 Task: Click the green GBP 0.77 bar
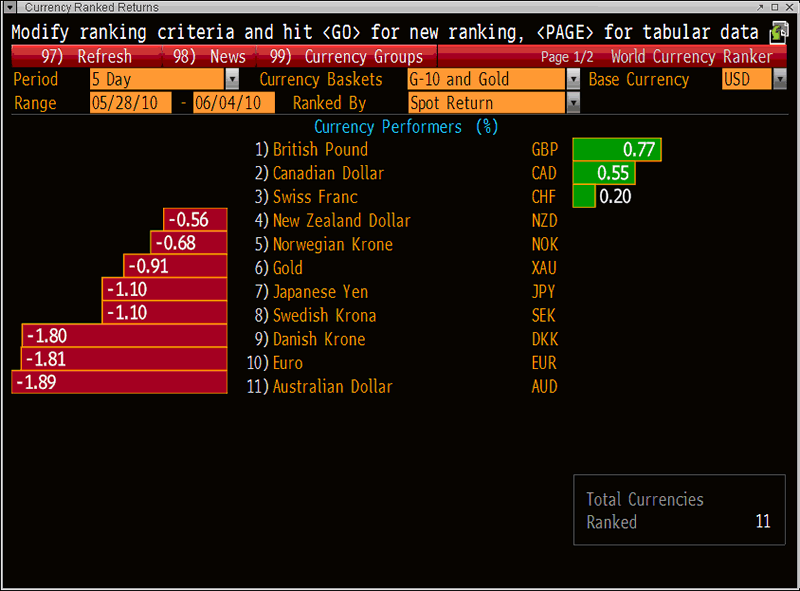point(617,149)
